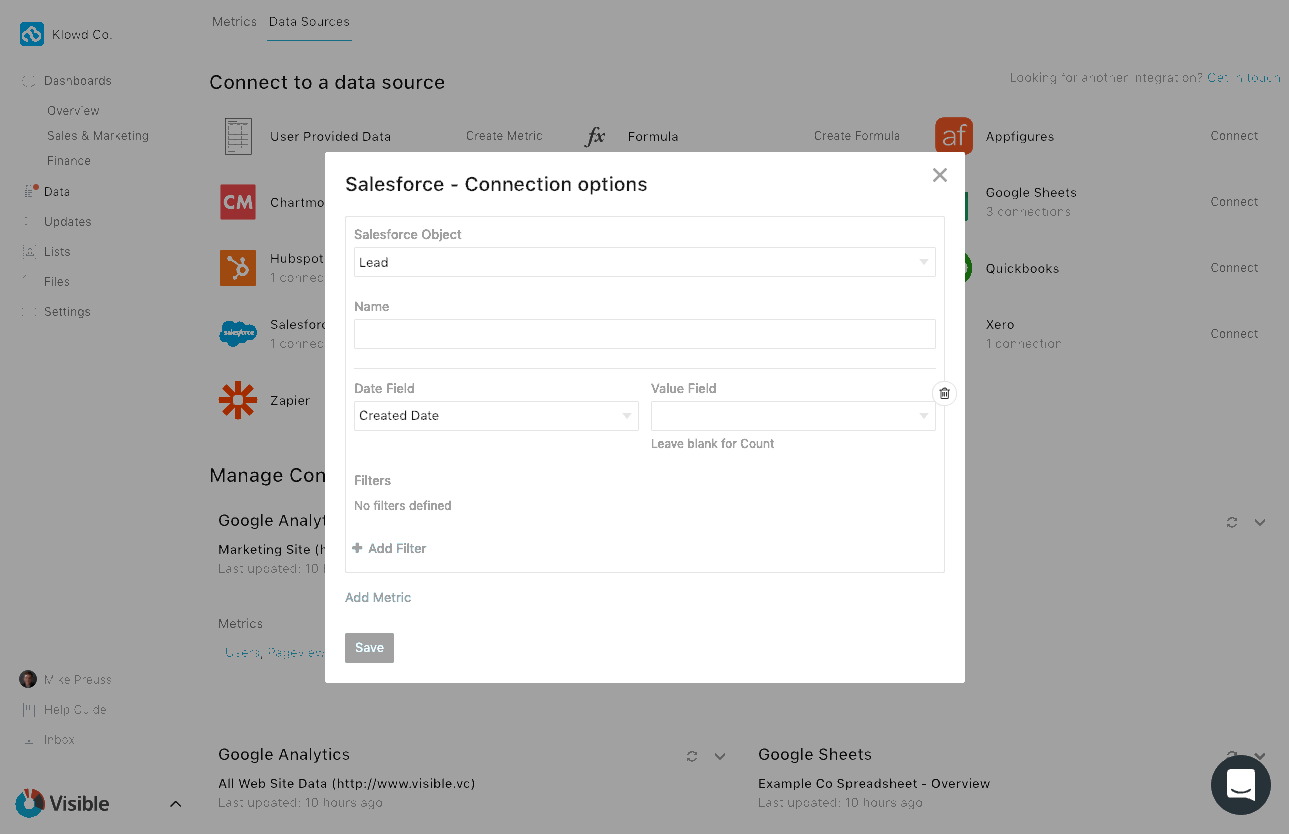Image resolution: width=1289 pixels, height=834 pixels.
Task: Click the Add Metric link
Action: tap(378, 597)
